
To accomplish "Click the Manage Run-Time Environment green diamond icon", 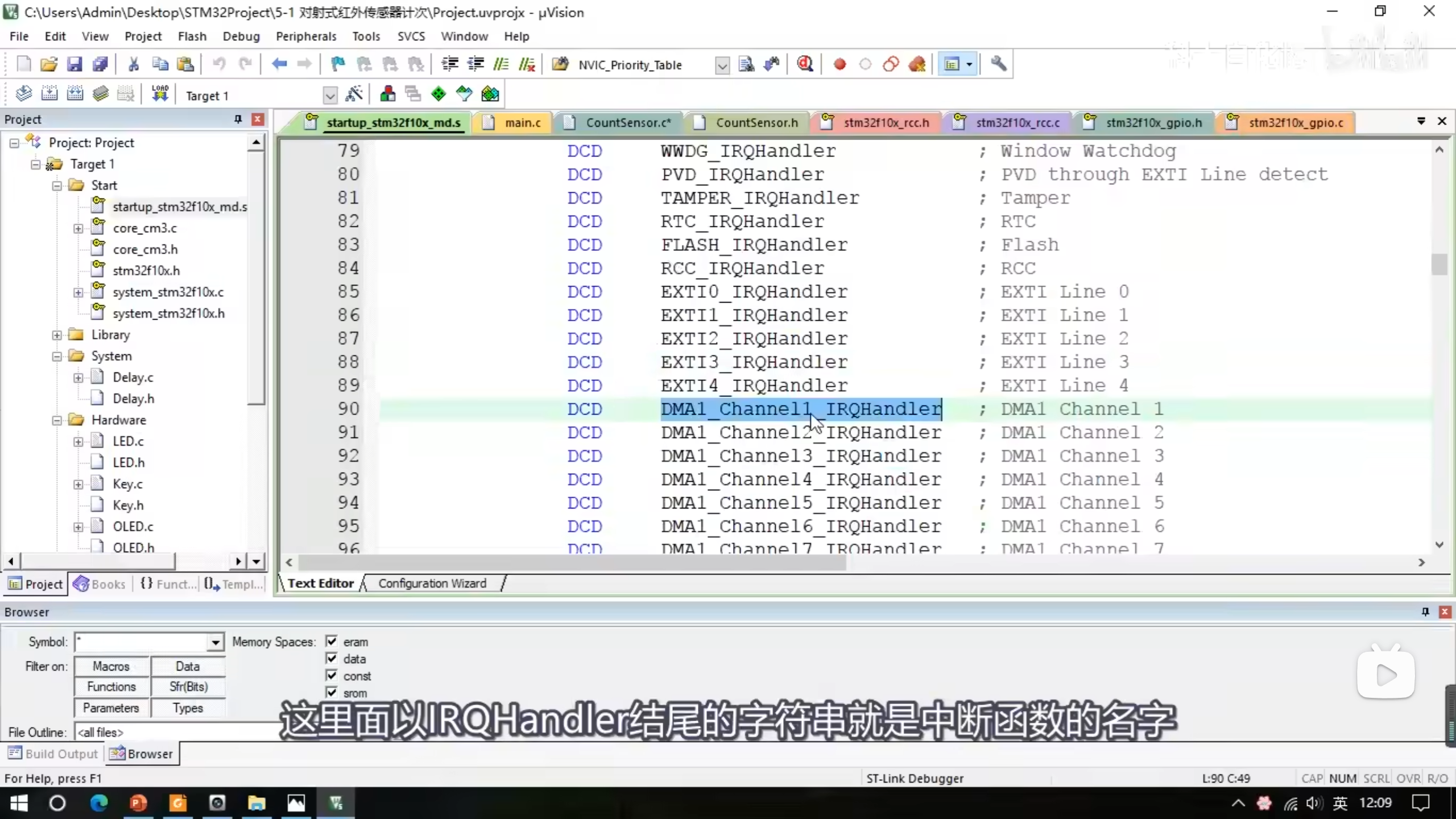I will point(438,94).
